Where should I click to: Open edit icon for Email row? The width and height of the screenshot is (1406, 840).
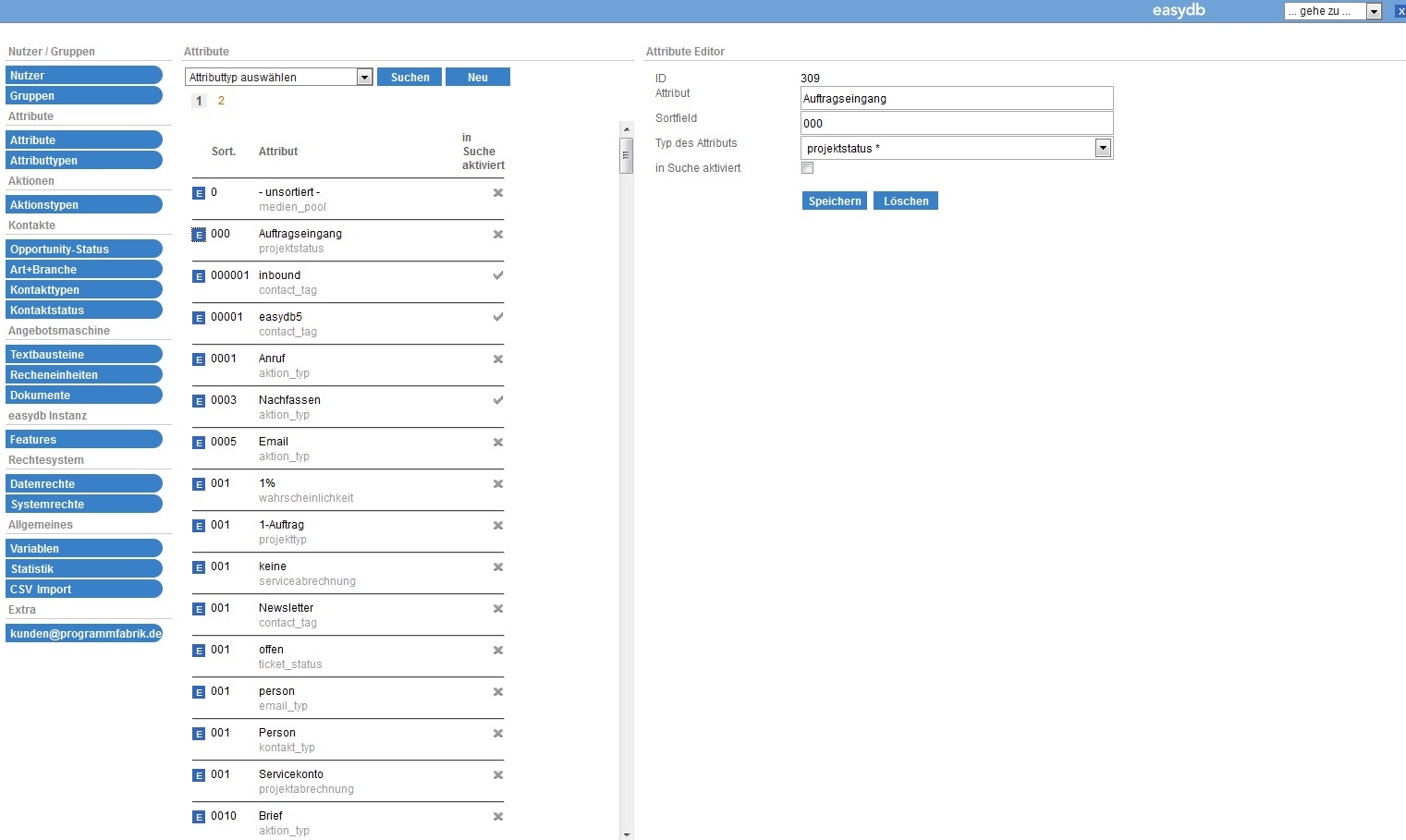(x=199, y=443)
